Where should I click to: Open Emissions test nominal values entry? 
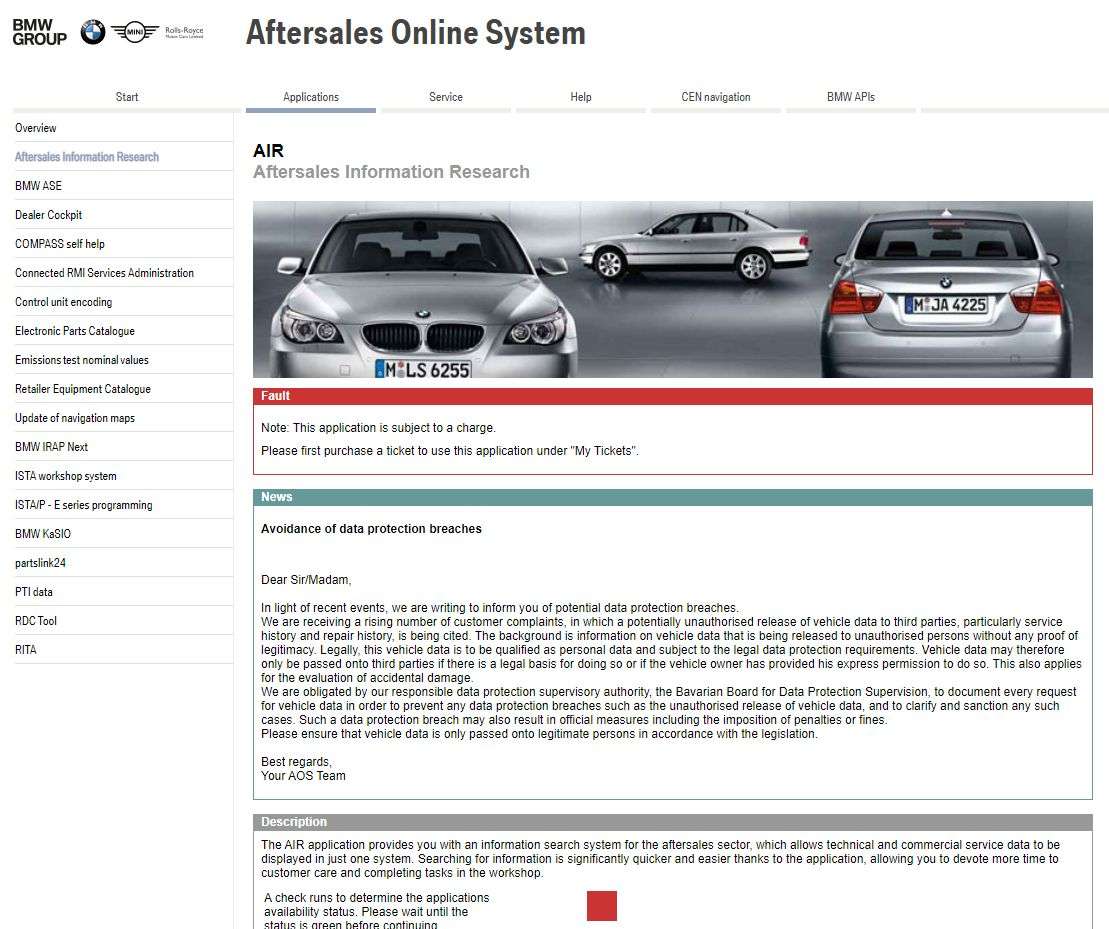tap(123, 360)
